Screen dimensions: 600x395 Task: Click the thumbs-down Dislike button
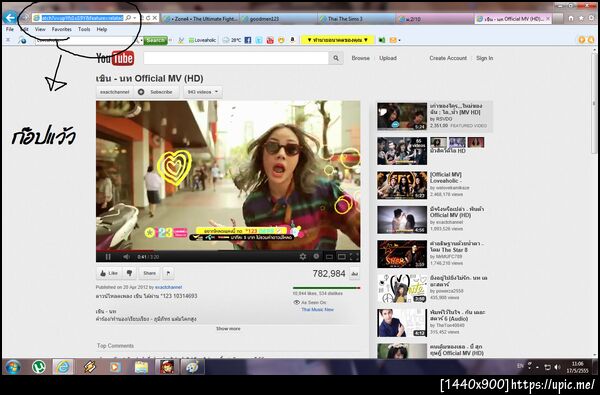pyautogui.click(x=129, y=273)
